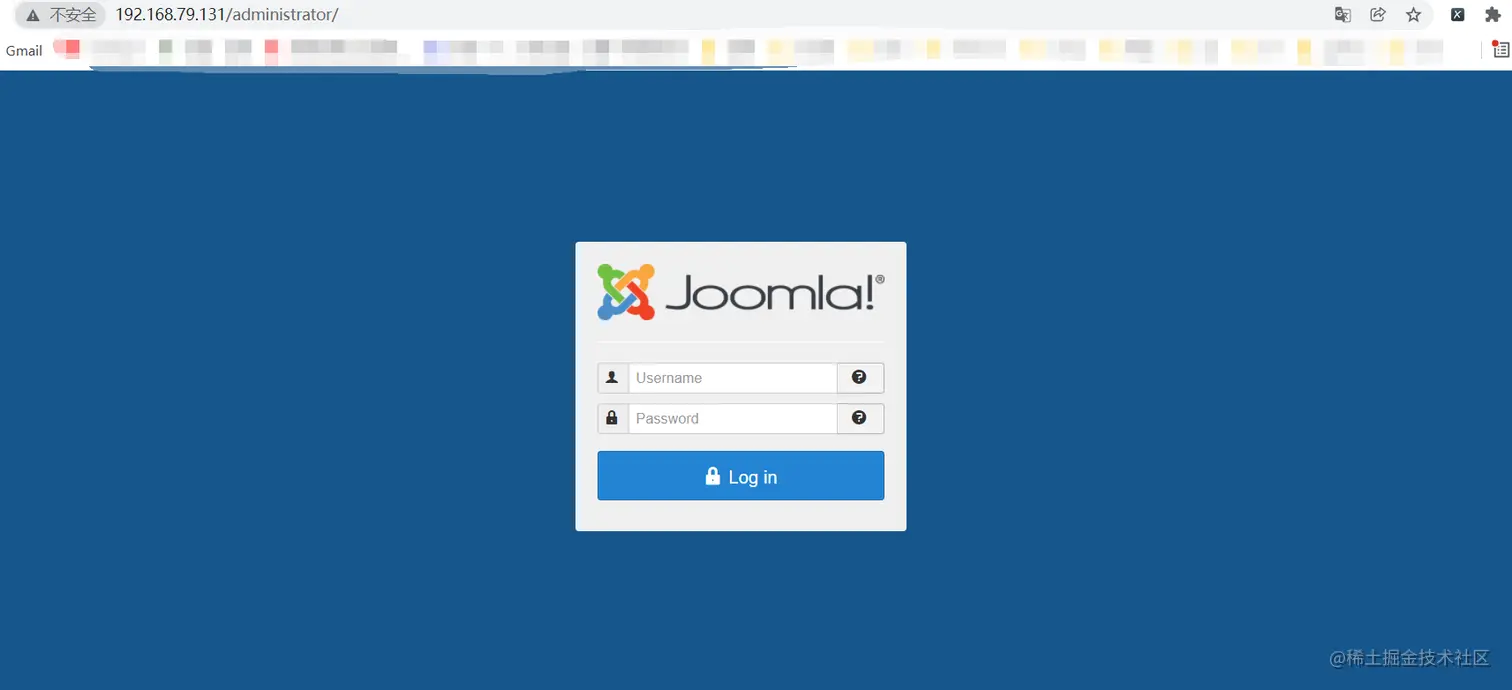The width and height of the screenshot is (1512, 690).
Task: Click the user icon beside Username field
Action: [613, 378]
